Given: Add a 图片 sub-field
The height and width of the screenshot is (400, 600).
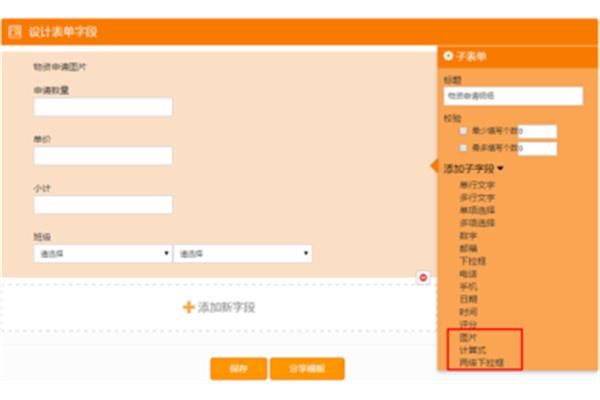Looking at the screenshot, I should pos(468,337).
